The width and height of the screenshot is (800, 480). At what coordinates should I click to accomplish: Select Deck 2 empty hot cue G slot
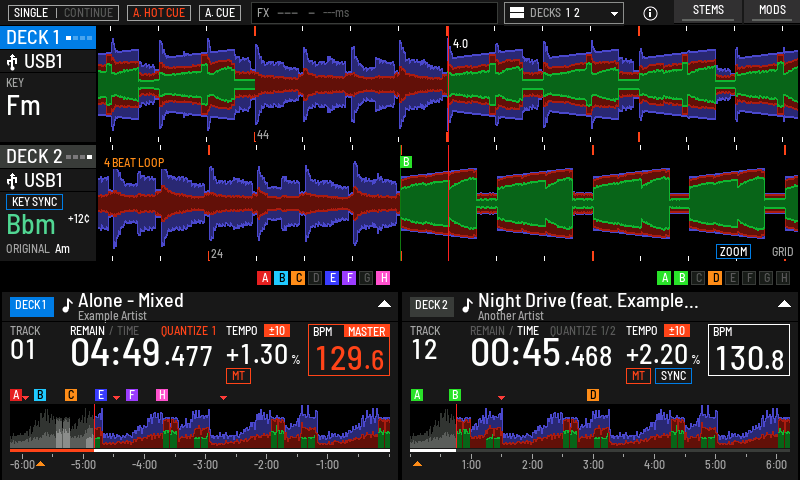pos(766,278)
